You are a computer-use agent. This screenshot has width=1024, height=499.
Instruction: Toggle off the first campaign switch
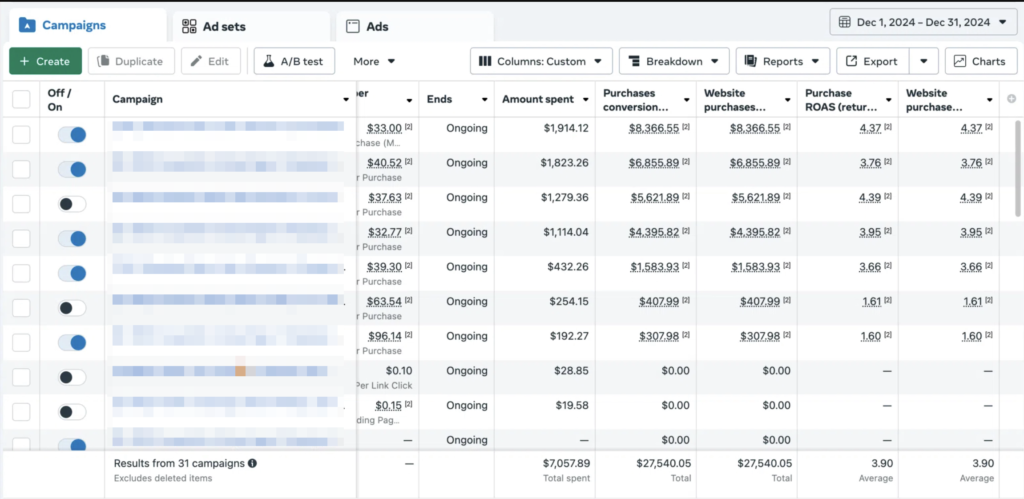click(x=72, y=135)
